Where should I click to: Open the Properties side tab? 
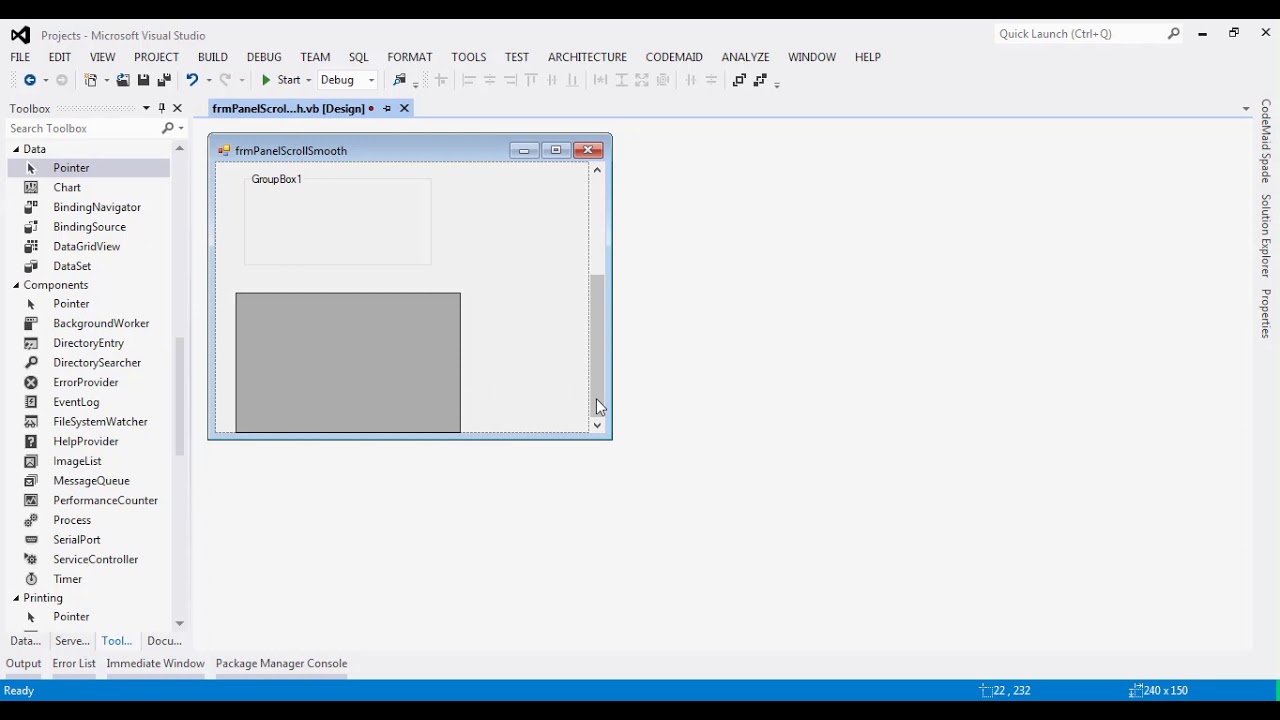tap(1266, 314)
